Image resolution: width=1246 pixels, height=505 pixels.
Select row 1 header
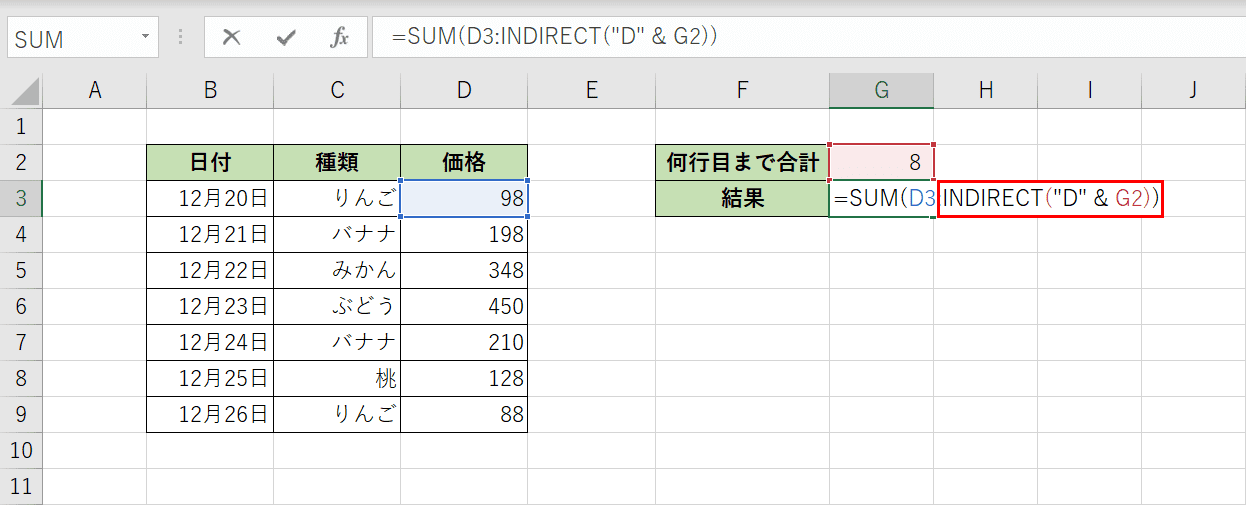point(22,126)
